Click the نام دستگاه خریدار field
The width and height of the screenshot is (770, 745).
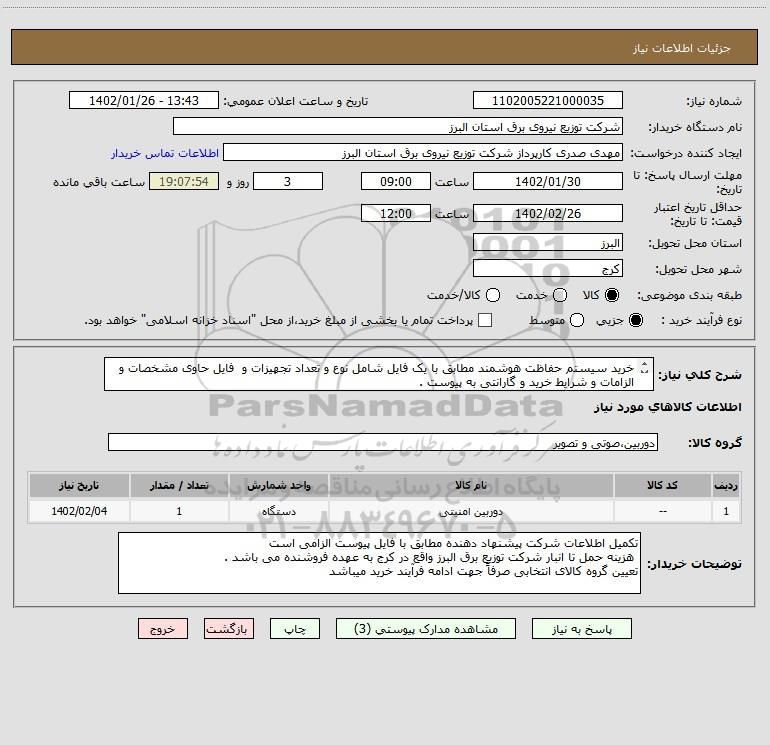click(398, 127)
